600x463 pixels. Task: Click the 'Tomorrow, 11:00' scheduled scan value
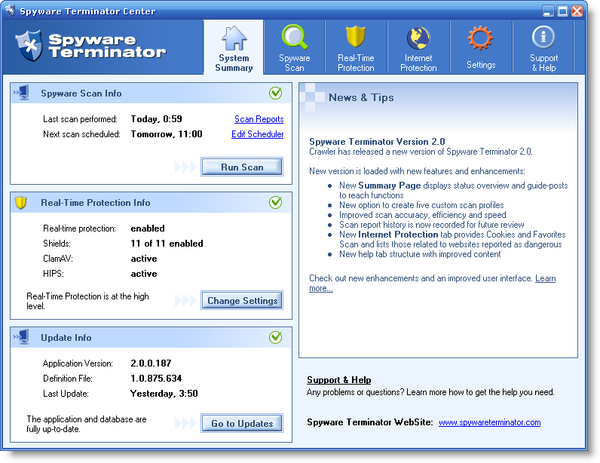point(166,134)
